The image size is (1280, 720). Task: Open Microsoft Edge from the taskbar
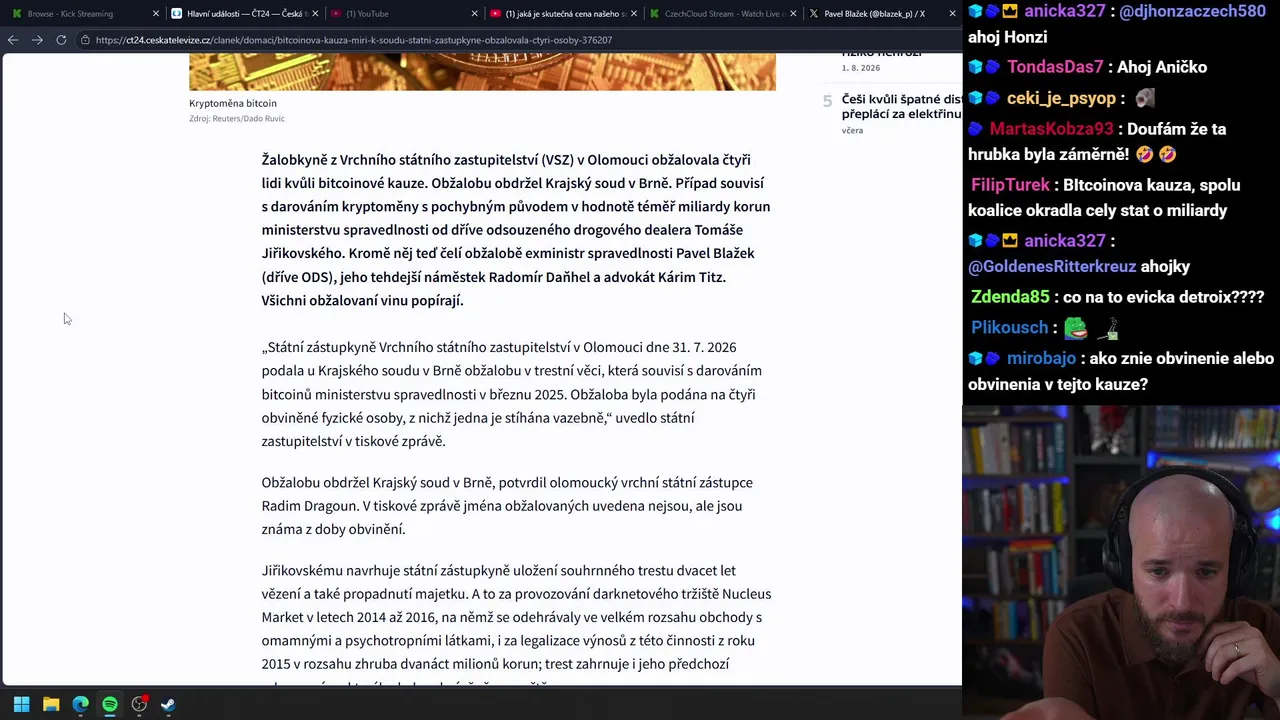tap(80, 704)
